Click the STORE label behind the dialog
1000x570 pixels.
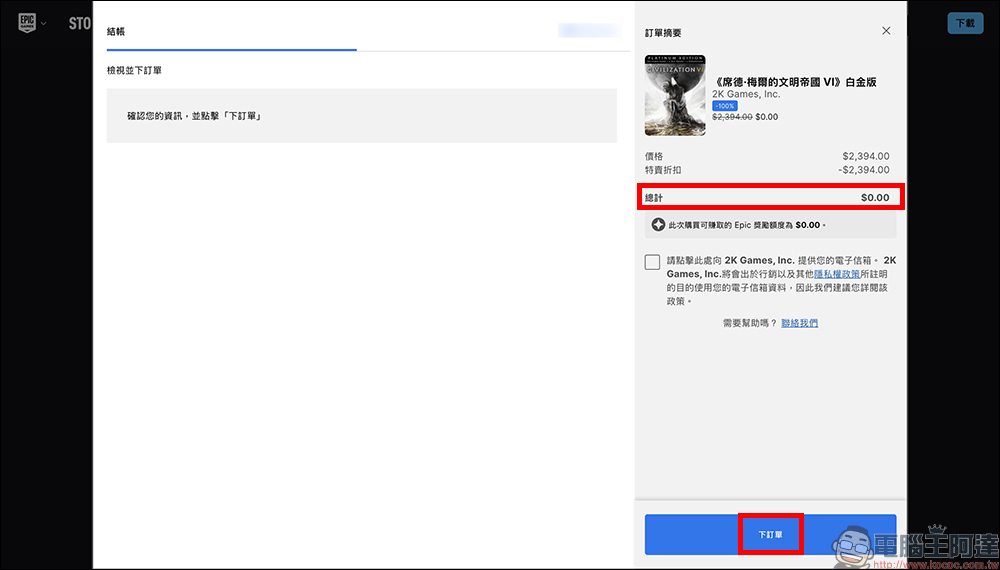[80, 24]
